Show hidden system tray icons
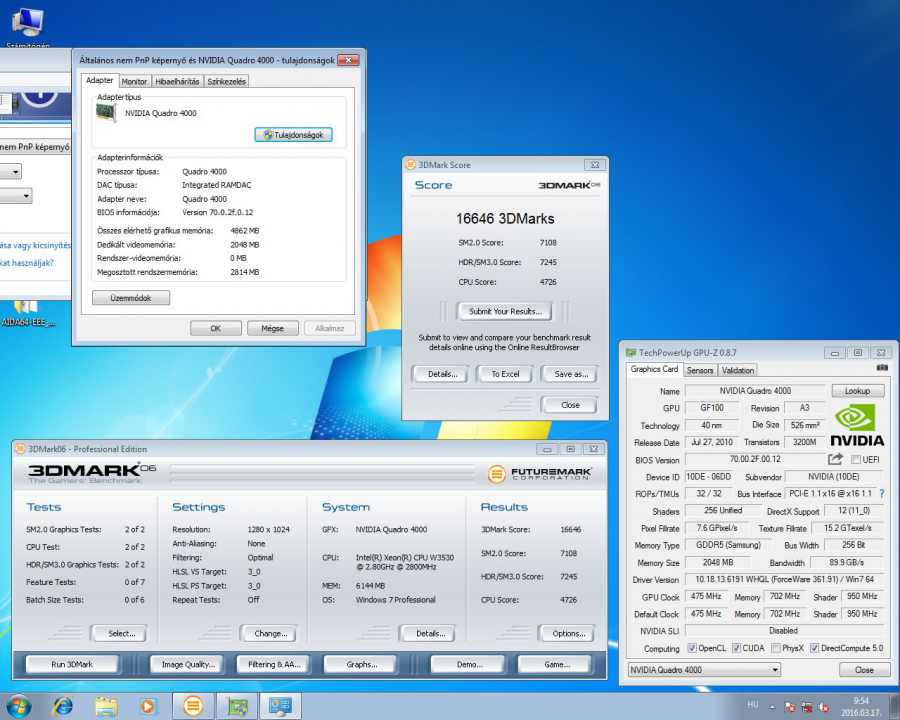This screenshot has height=720, width=900. (x=772, y=707)
